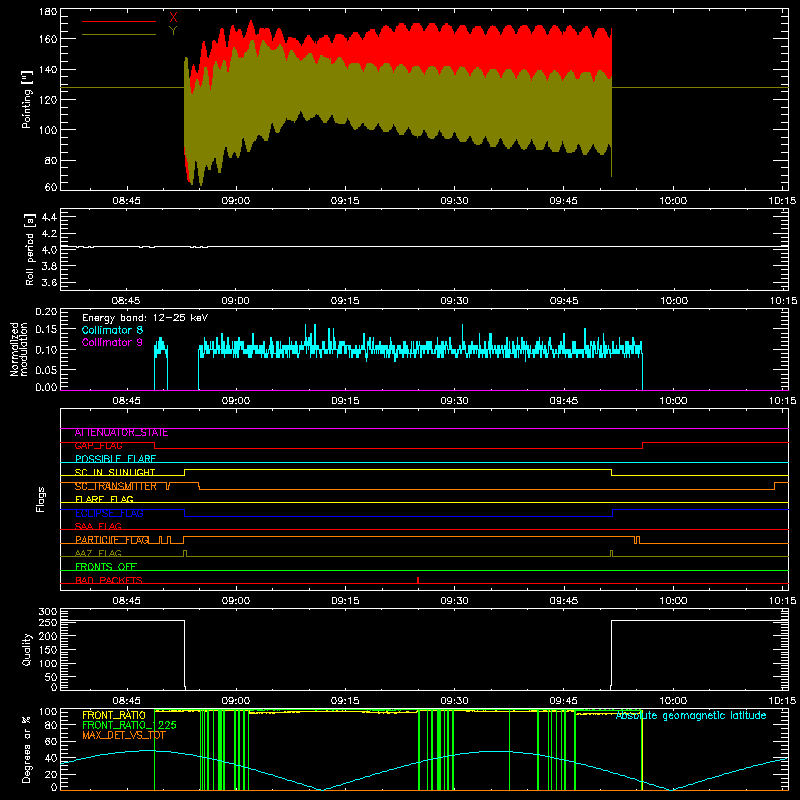
Task: Click the FRONT_RATIO_1225 legend entry
Action: 130,725
